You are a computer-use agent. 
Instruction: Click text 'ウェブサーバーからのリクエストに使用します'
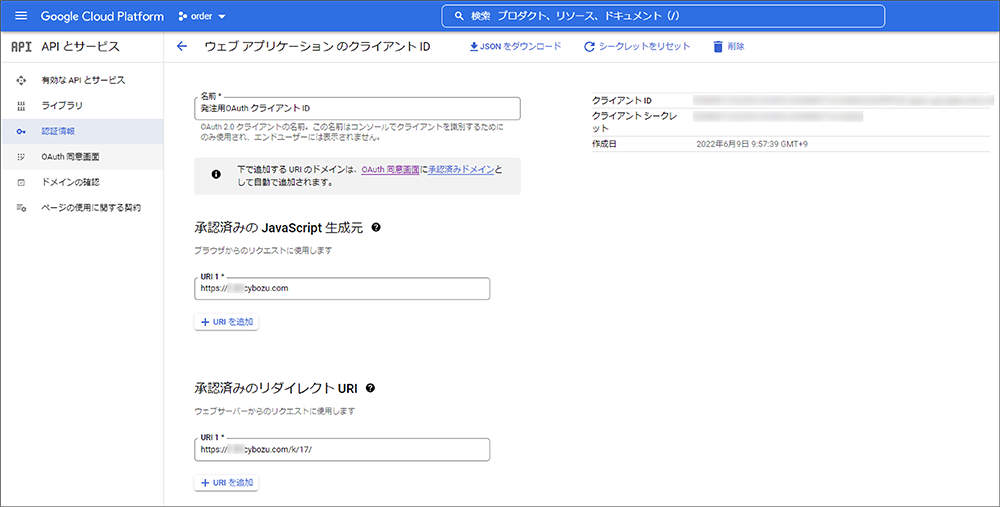click(x=275, y=411)
